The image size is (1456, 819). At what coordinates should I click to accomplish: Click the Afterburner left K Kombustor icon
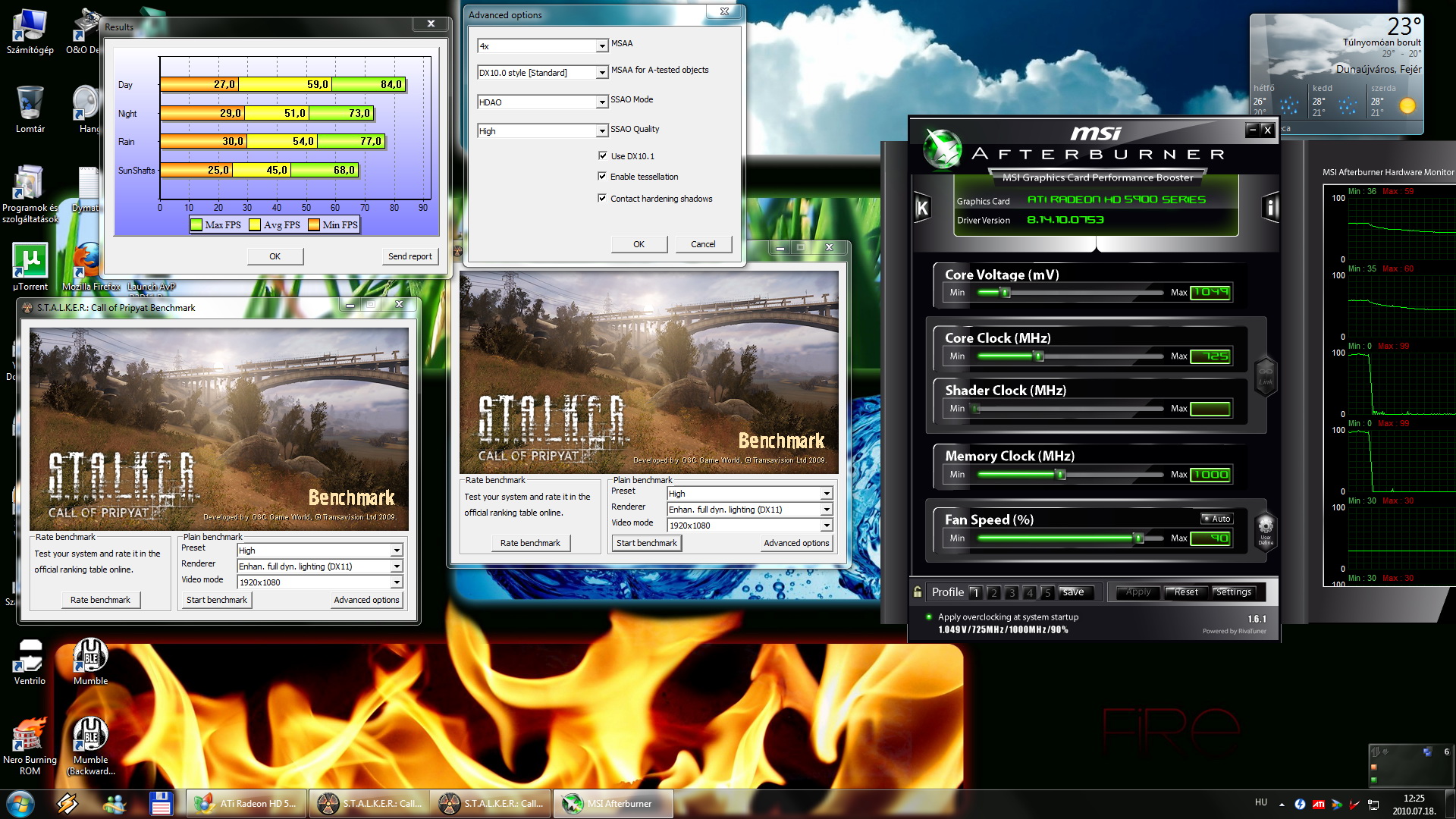pos(922,207)
